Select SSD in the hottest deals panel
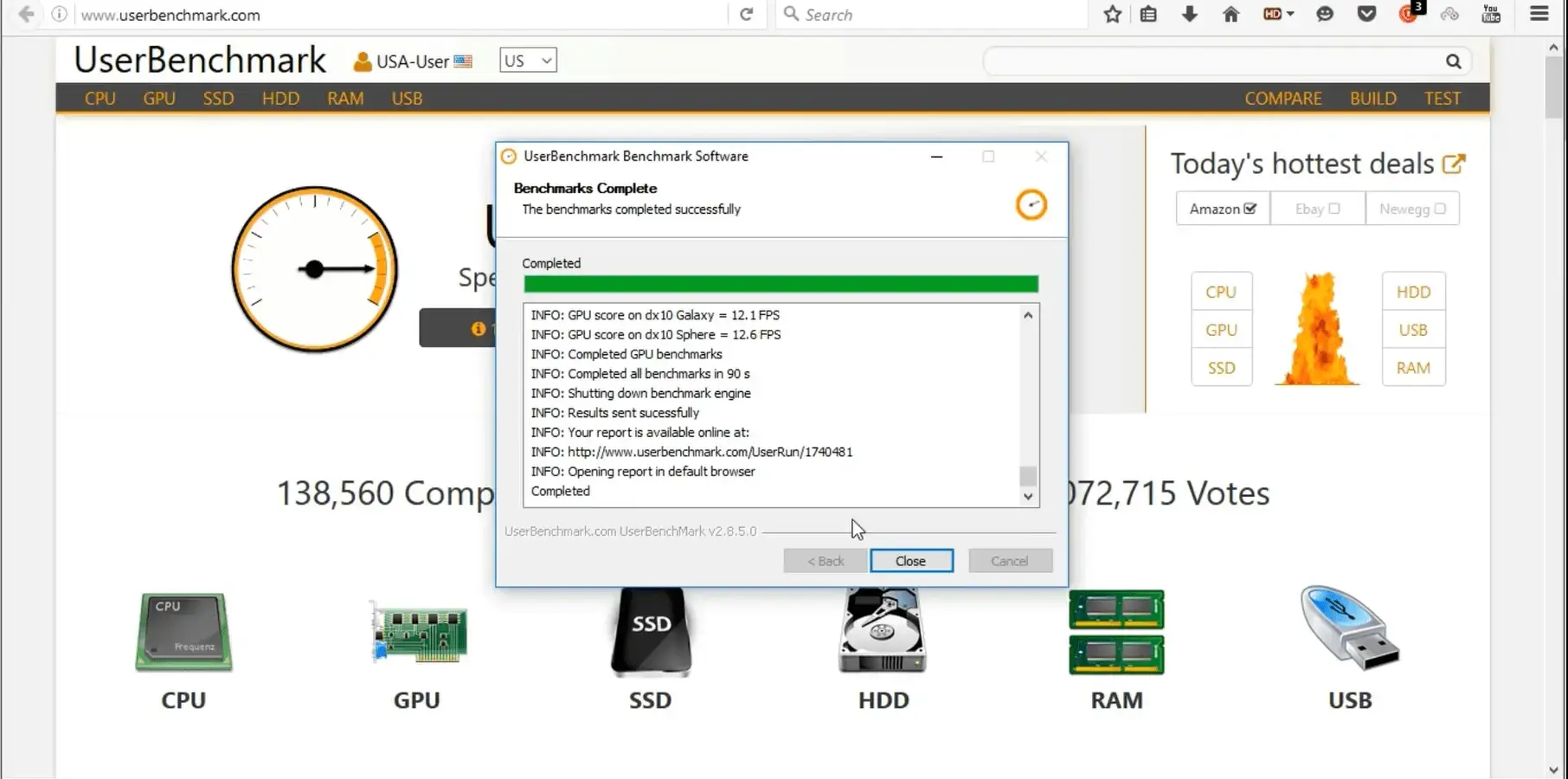This screenshot has height=779, width=1568. tap(1221, 368)
